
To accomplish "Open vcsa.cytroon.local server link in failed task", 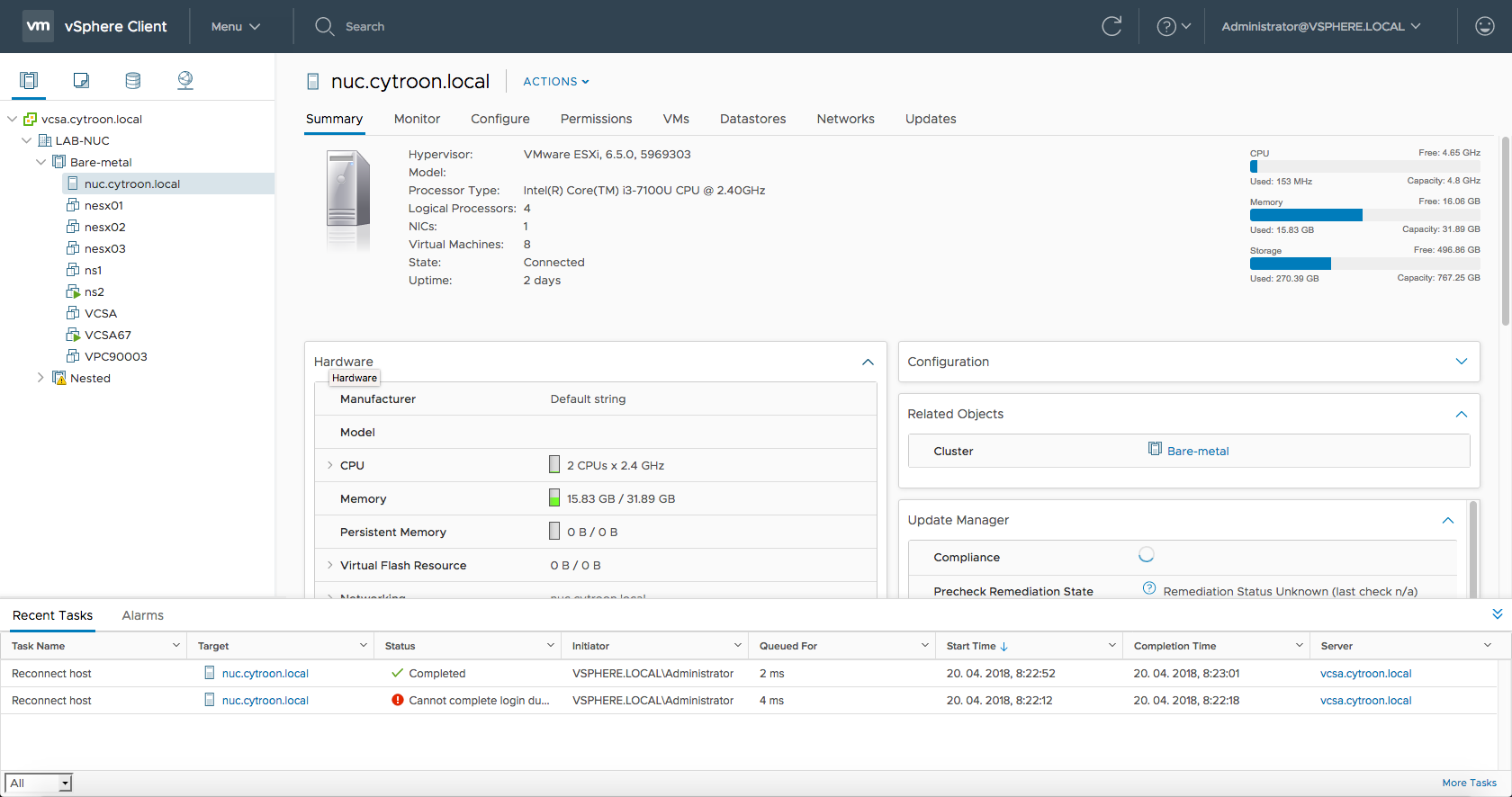I will [1365, 700].
